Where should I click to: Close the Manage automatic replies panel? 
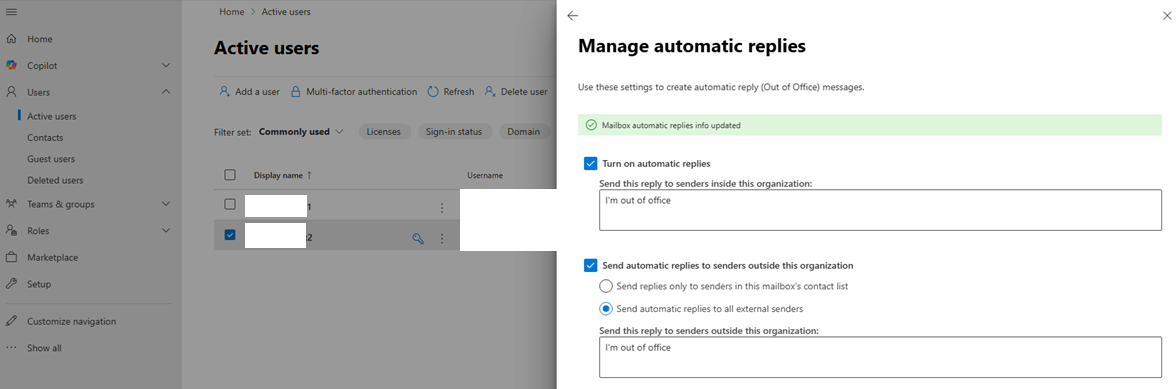coord(1166,15)
